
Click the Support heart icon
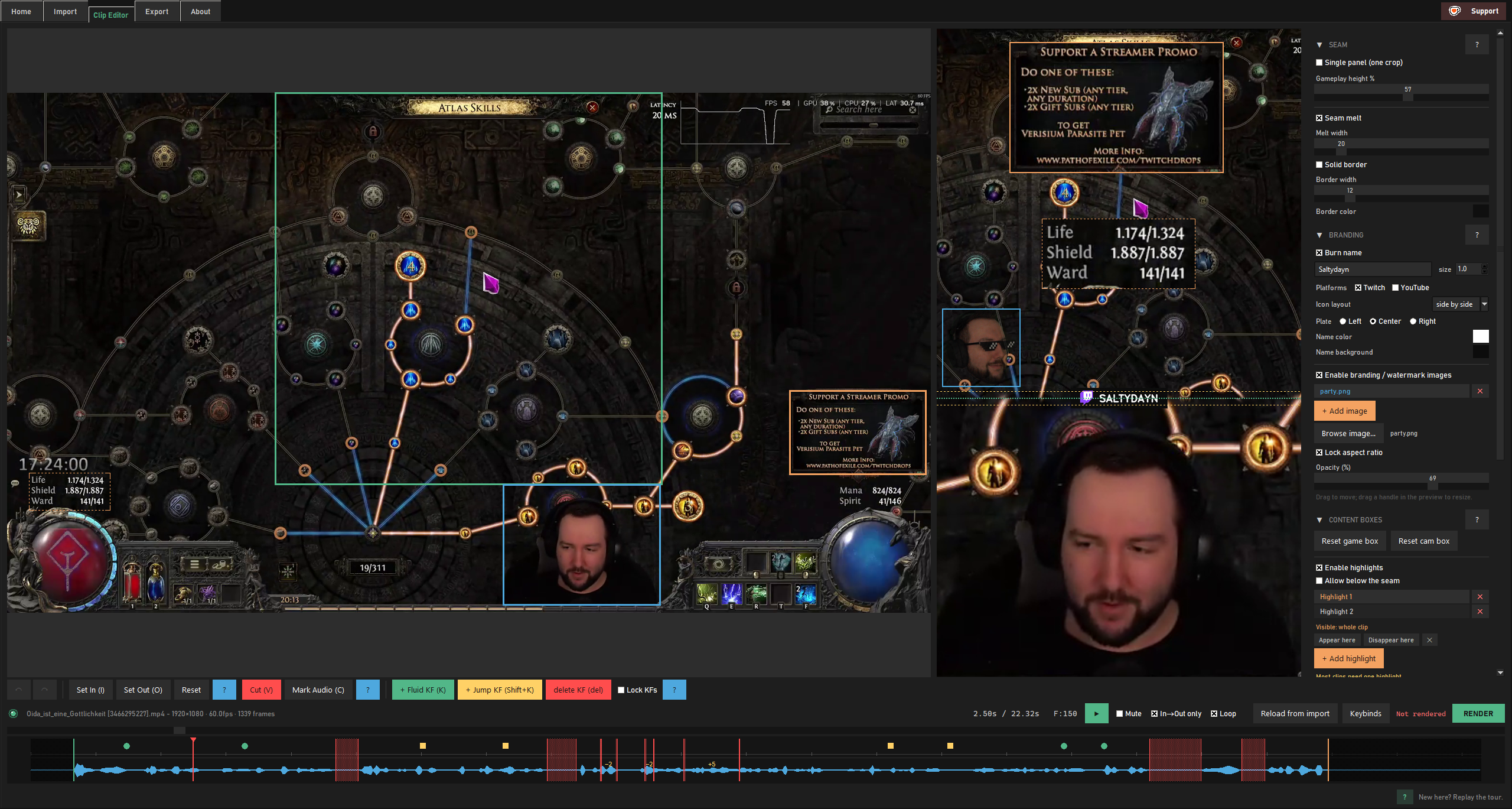[x=1454, y=11]
